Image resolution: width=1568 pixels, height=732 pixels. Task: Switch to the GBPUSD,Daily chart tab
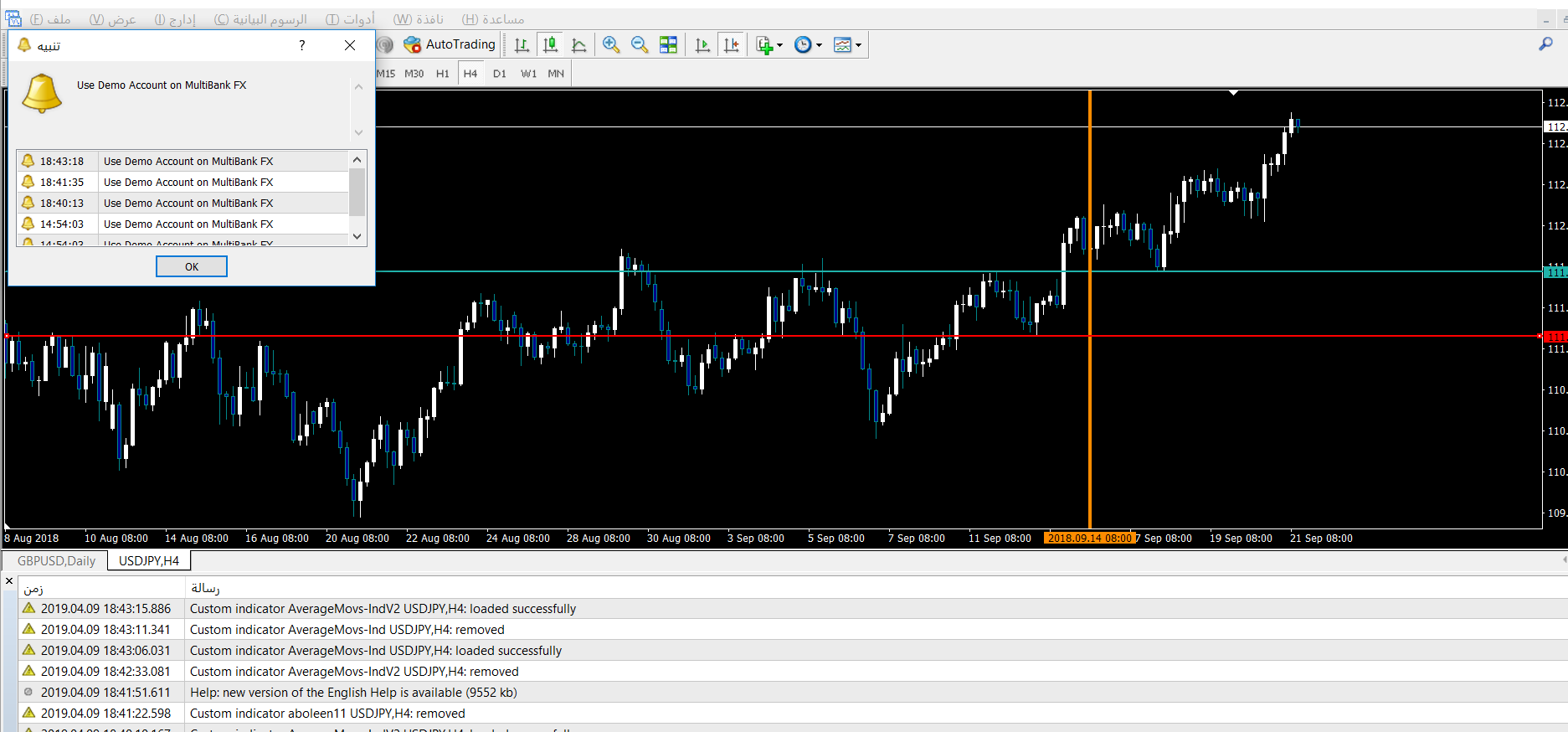(x=56, y=561)
